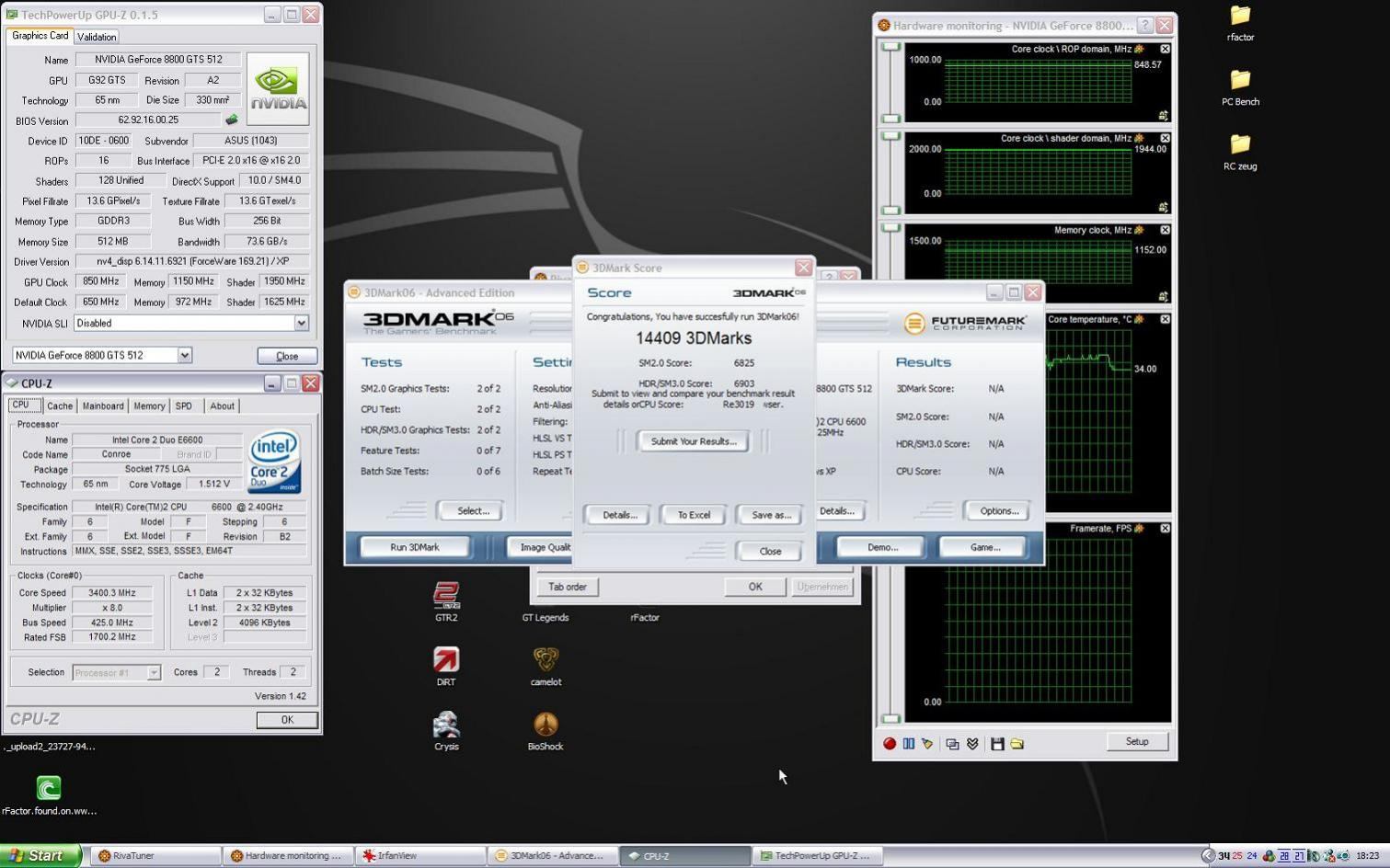Image resolution: width=1390 pixels, height=868 pixels.
Task: Open the rFactor torrent file on desktop
Action: [x=49, y=794]
